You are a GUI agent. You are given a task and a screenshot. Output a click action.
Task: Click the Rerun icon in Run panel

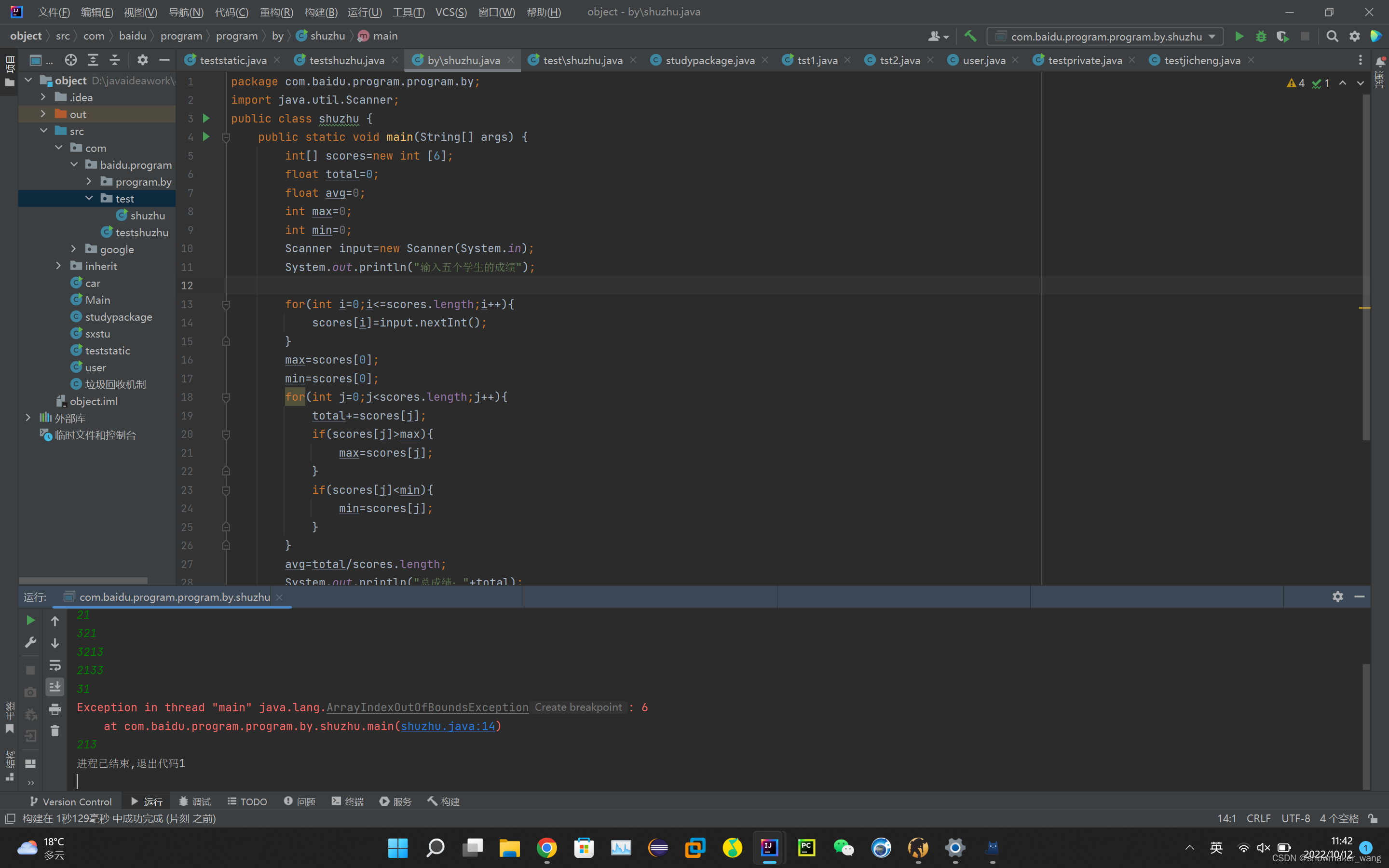click(30, 621)
